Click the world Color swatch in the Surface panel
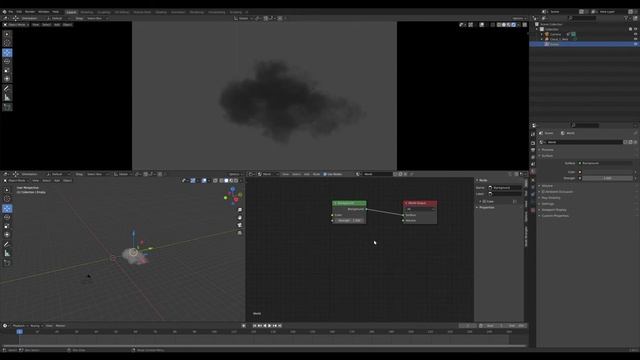The width and height of the screenshot is (640, 360). pyautogui.click(x=608, y=172)
